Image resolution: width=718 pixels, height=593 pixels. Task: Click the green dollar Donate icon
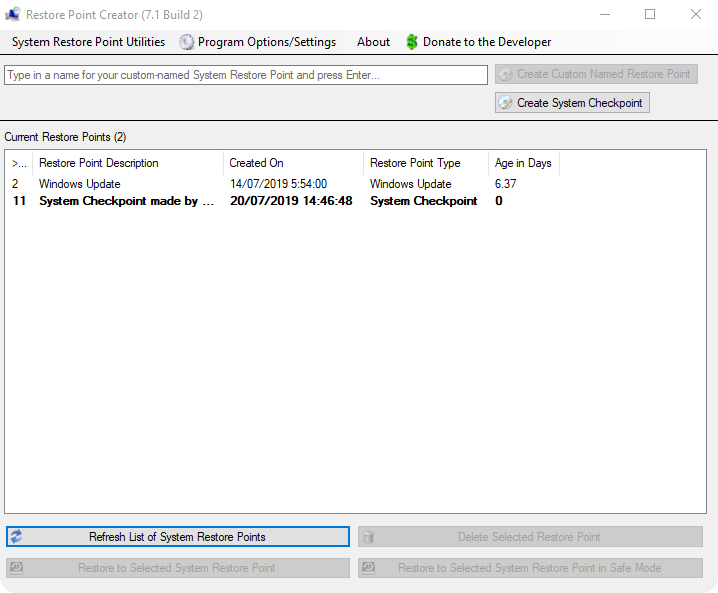412,42
